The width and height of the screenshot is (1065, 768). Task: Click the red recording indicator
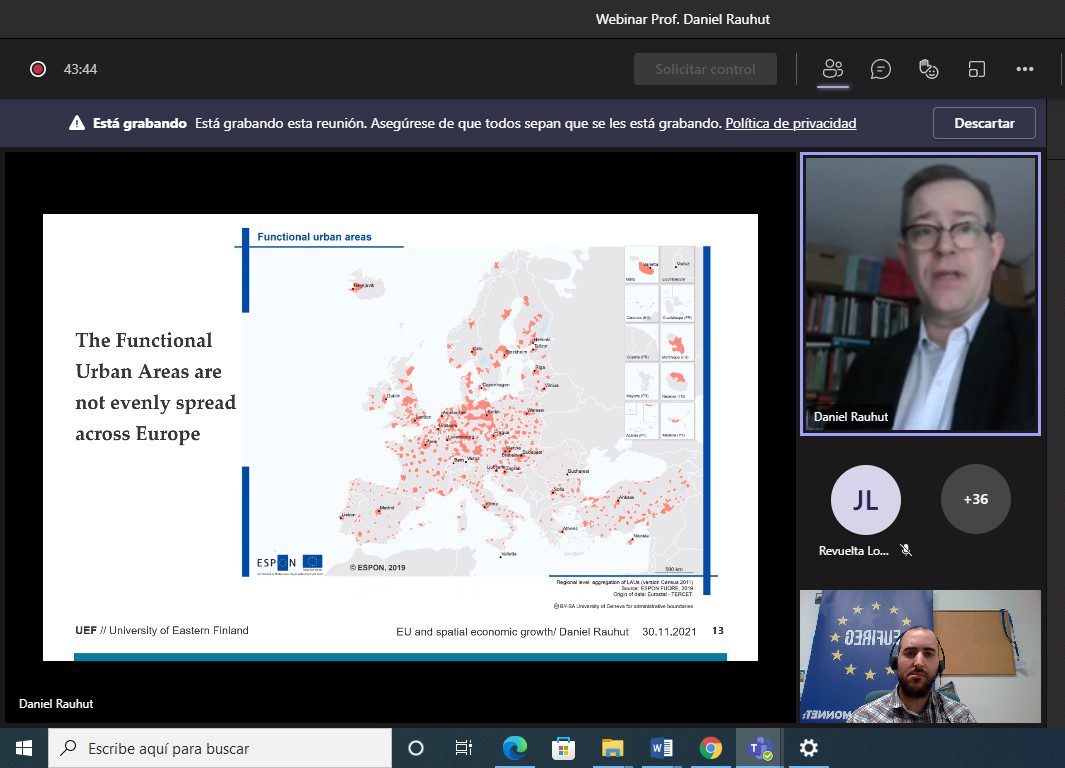click(38, 69)
